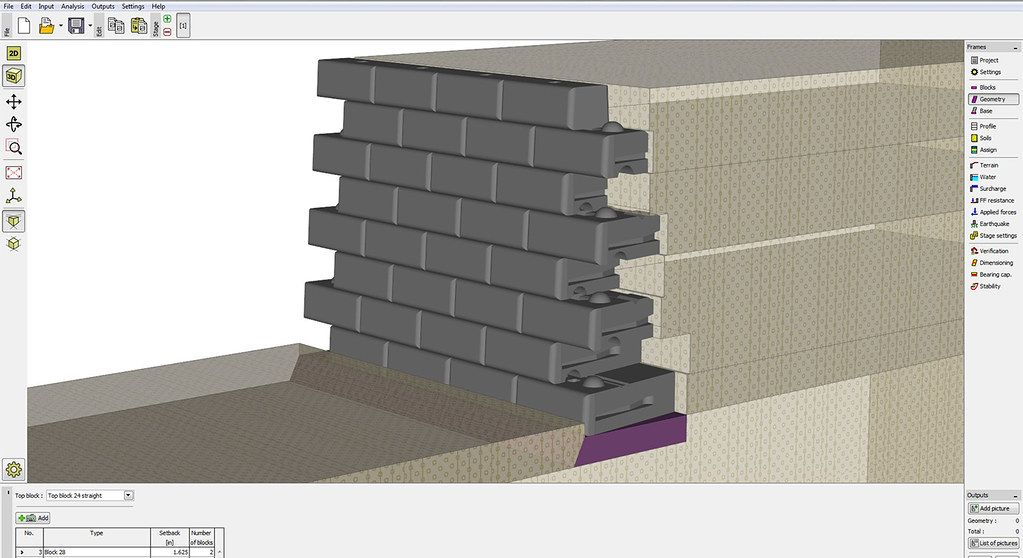Toggle the wireframe cube display mode
1023x558 pixels.
tap(13, 244)
